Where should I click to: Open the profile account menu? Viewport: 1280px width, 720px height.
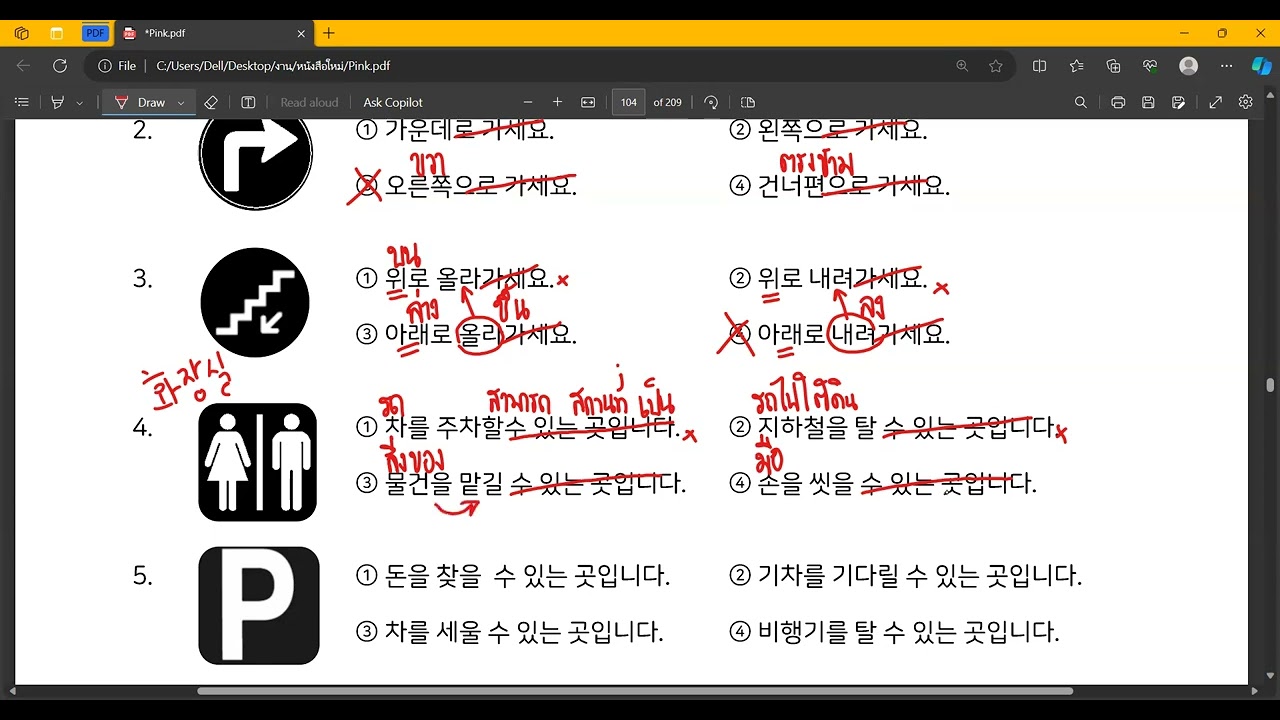[1189, 66]
